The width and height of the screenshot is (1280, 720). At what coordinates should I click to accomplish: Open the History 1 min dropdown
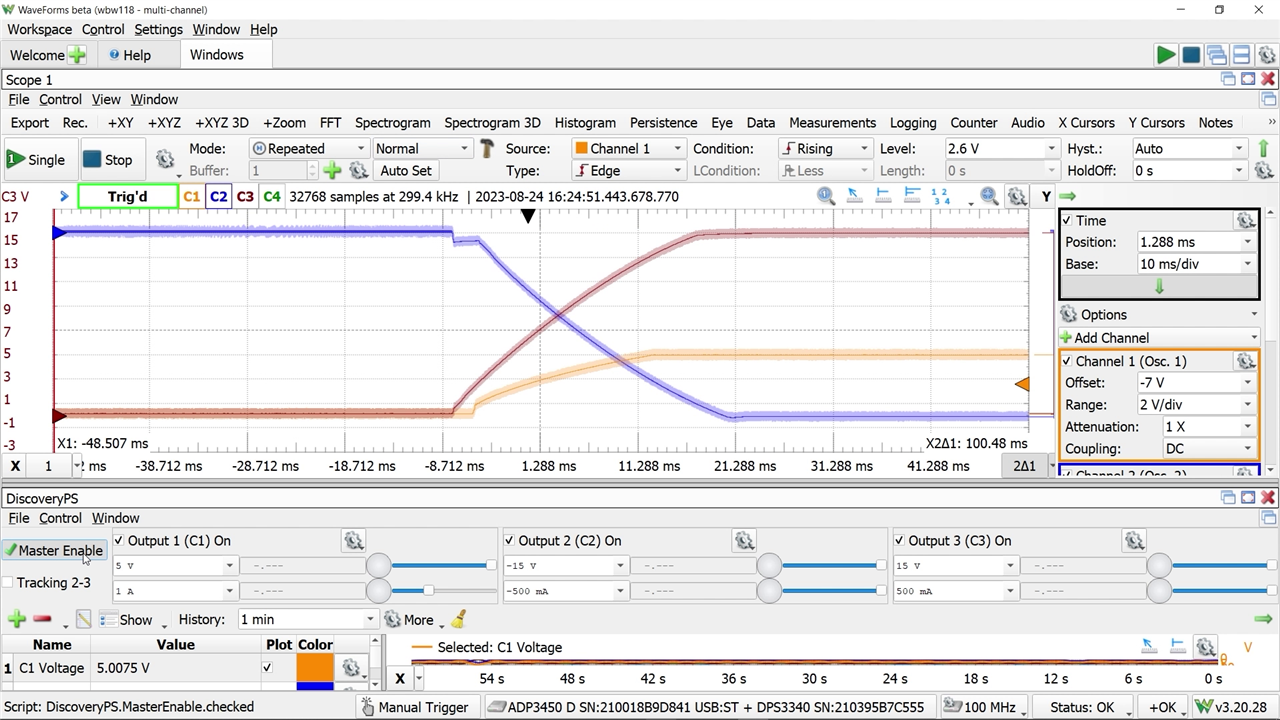coord(307,619)
